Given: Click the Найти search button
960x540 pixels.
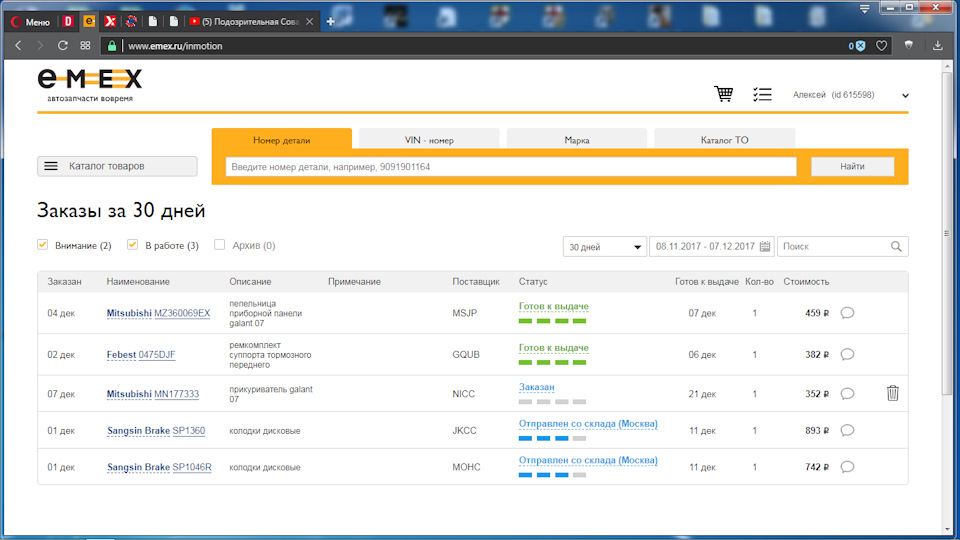Looking at the screenshot, I should 852,166.
